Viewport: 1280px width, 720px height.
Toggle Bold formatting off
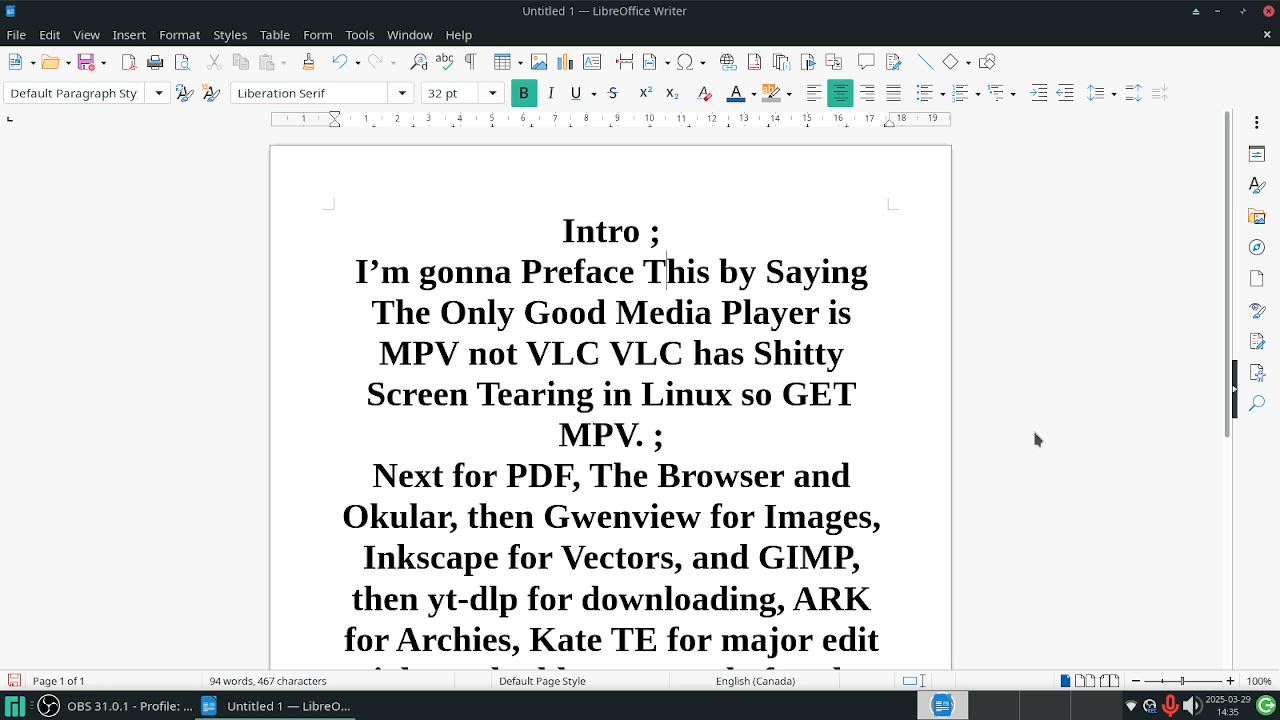click(x=523, y=93)
